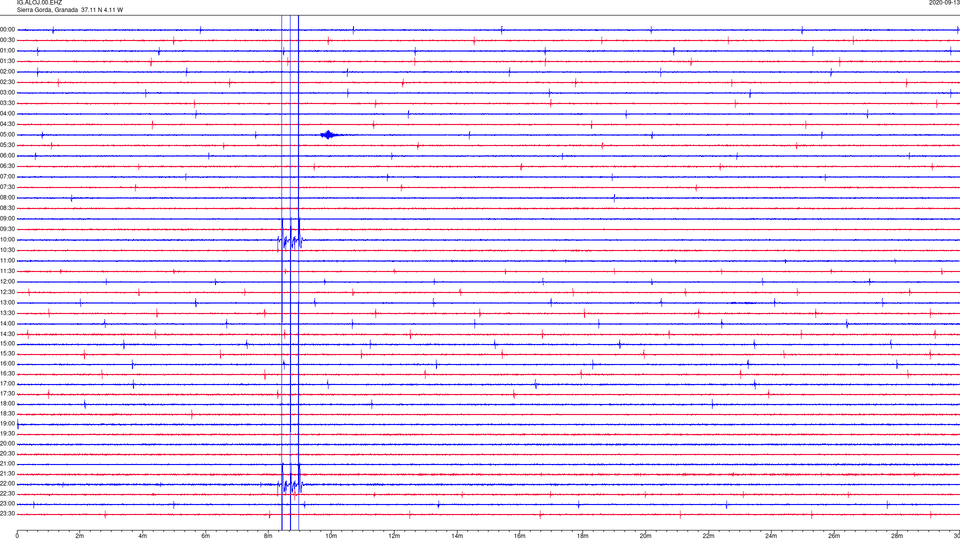Select the 10m axis tick label
This screenshot has height=540, width=960.
[331, 536]
